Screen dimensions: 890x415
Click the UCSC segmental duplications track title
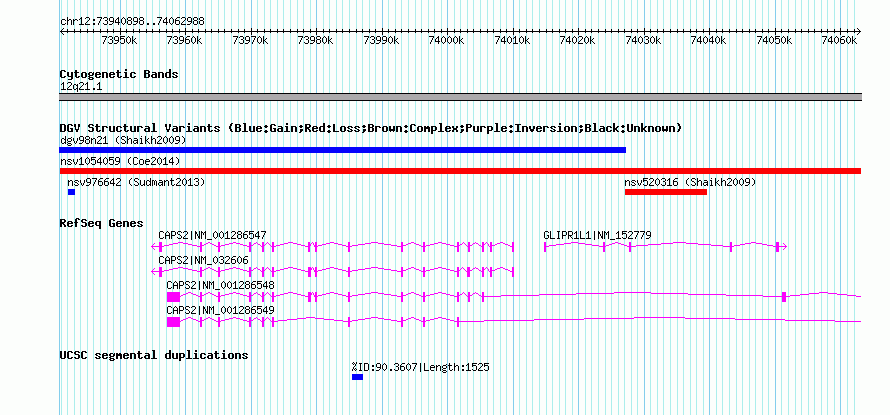coord(154,355)
